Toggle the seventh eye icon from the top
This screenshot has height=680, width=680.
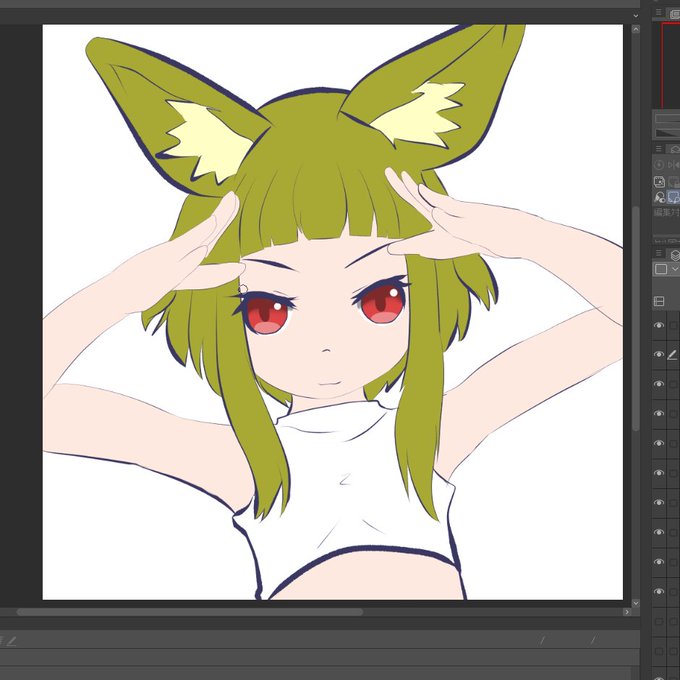(x=659, y=503)
